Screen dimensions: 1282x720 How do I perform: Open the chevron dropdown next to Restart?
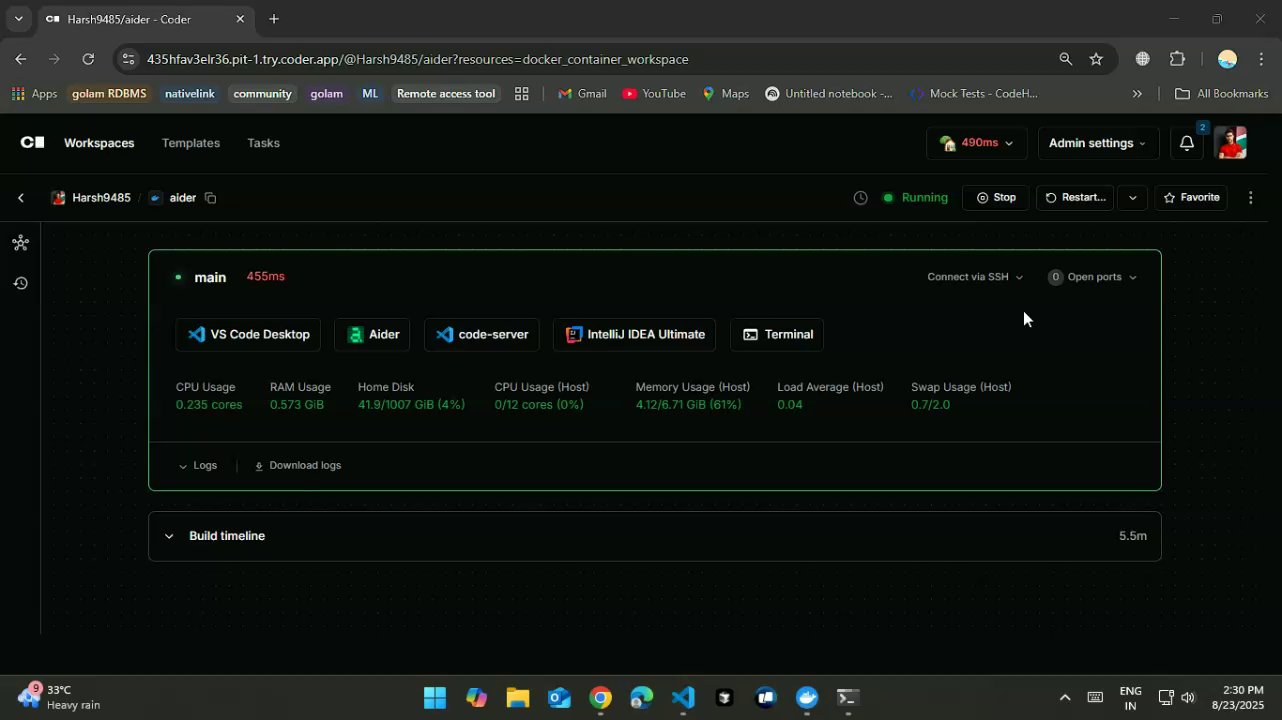pos(1132,198)
